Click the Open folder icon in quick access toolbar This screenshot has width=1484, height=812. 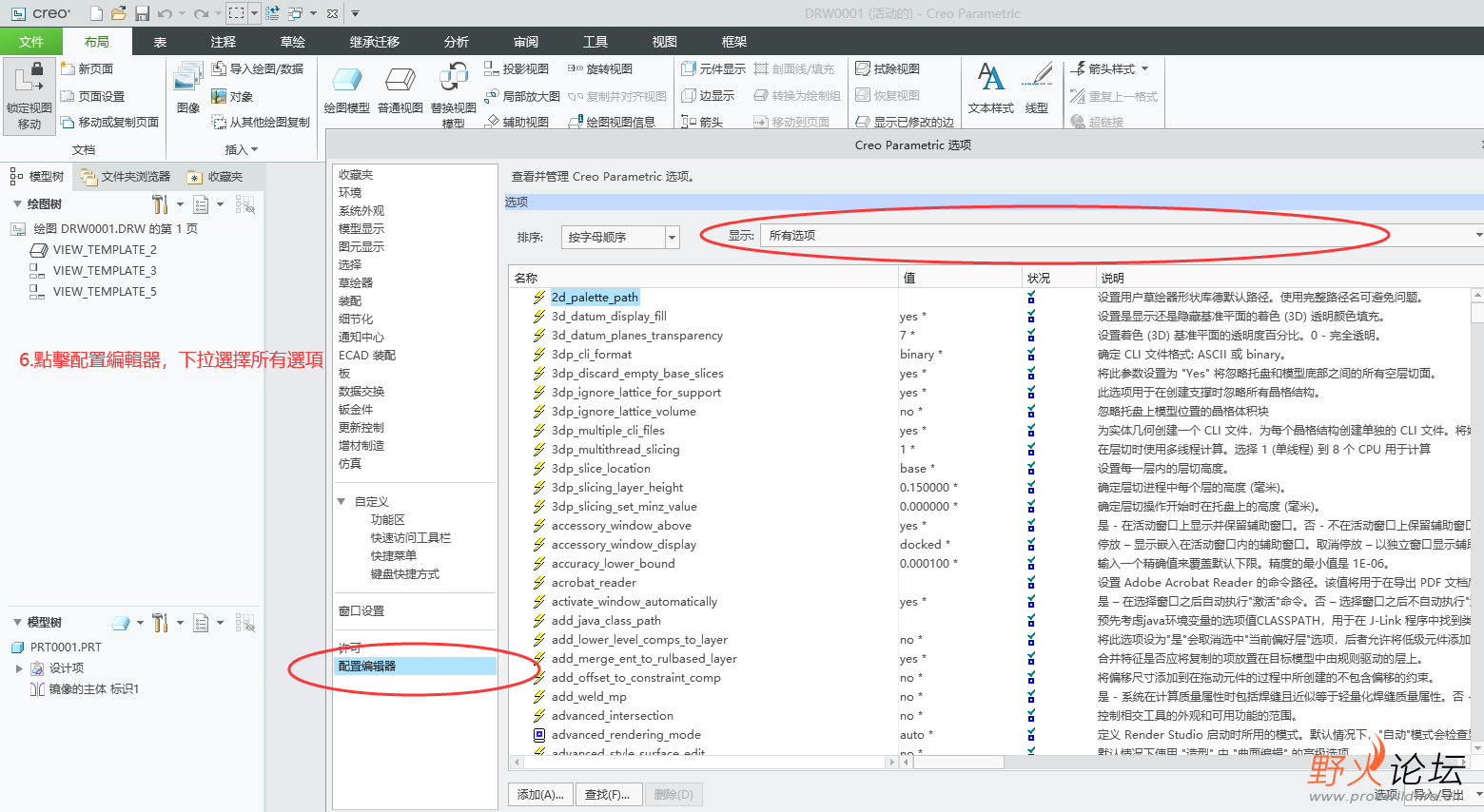click(118, 13)
